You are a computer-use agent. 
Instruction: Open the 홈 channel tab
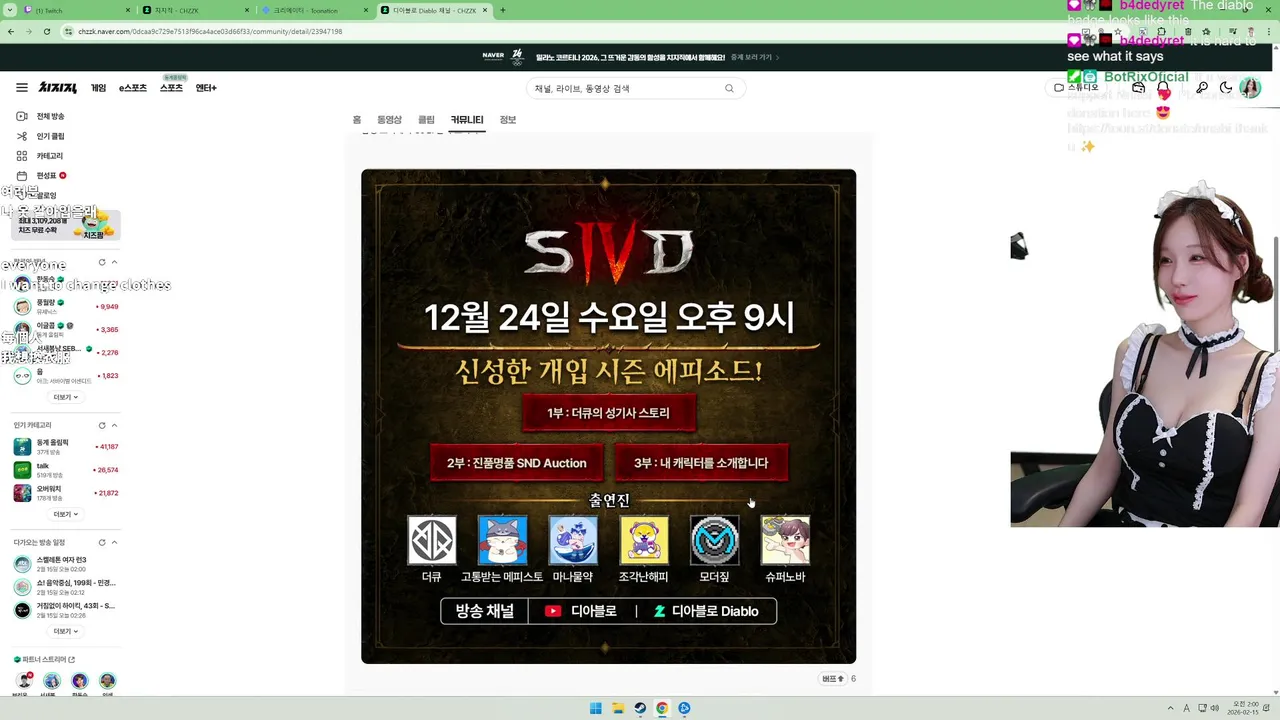pyautogui.click(x=357, y=120)
